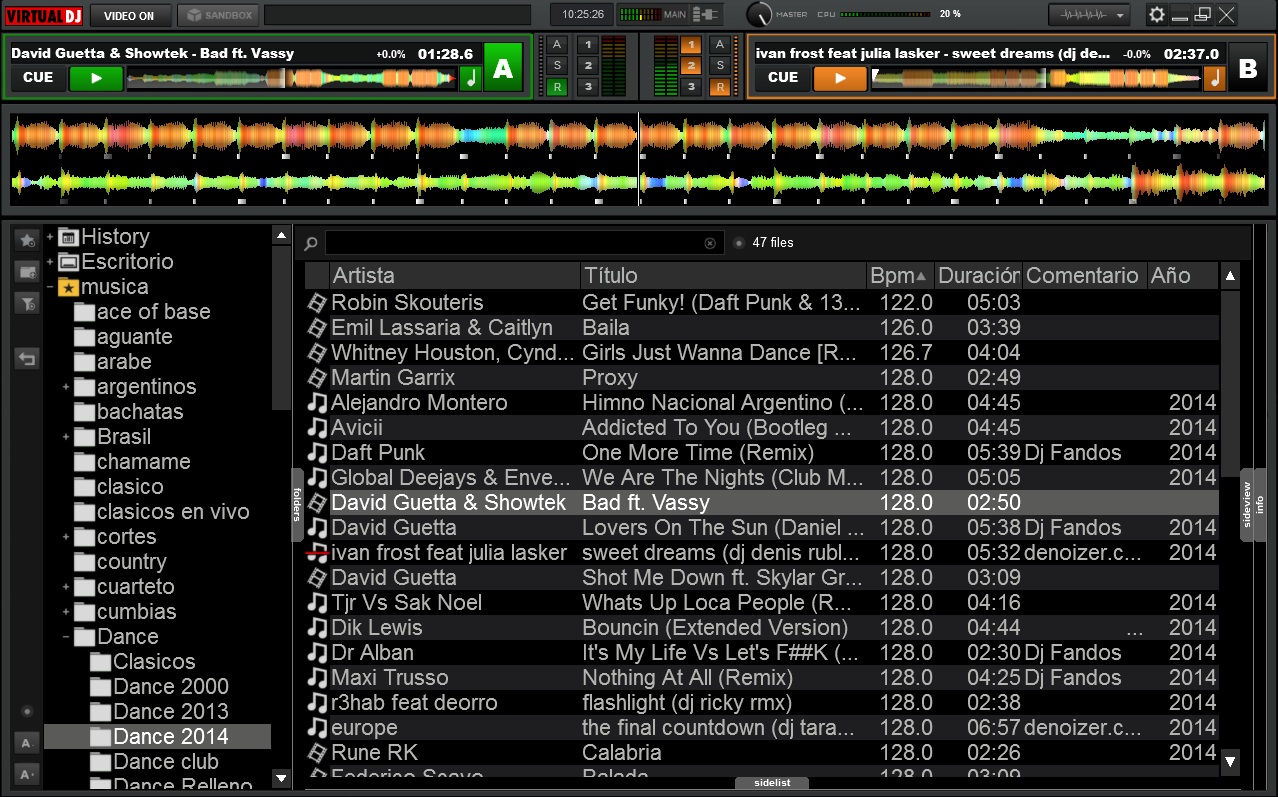Toggle left column A assignment button

click(557, 44)
